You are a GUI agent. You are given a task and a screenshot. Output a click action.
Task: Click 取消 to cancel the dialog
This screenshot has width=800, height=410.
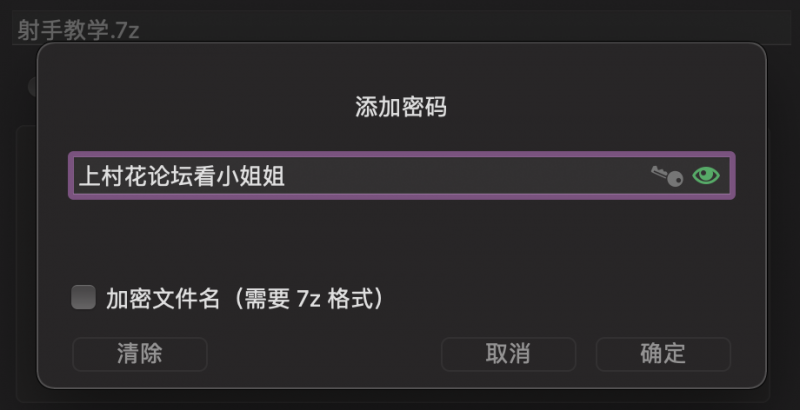(x=508, y=353)
